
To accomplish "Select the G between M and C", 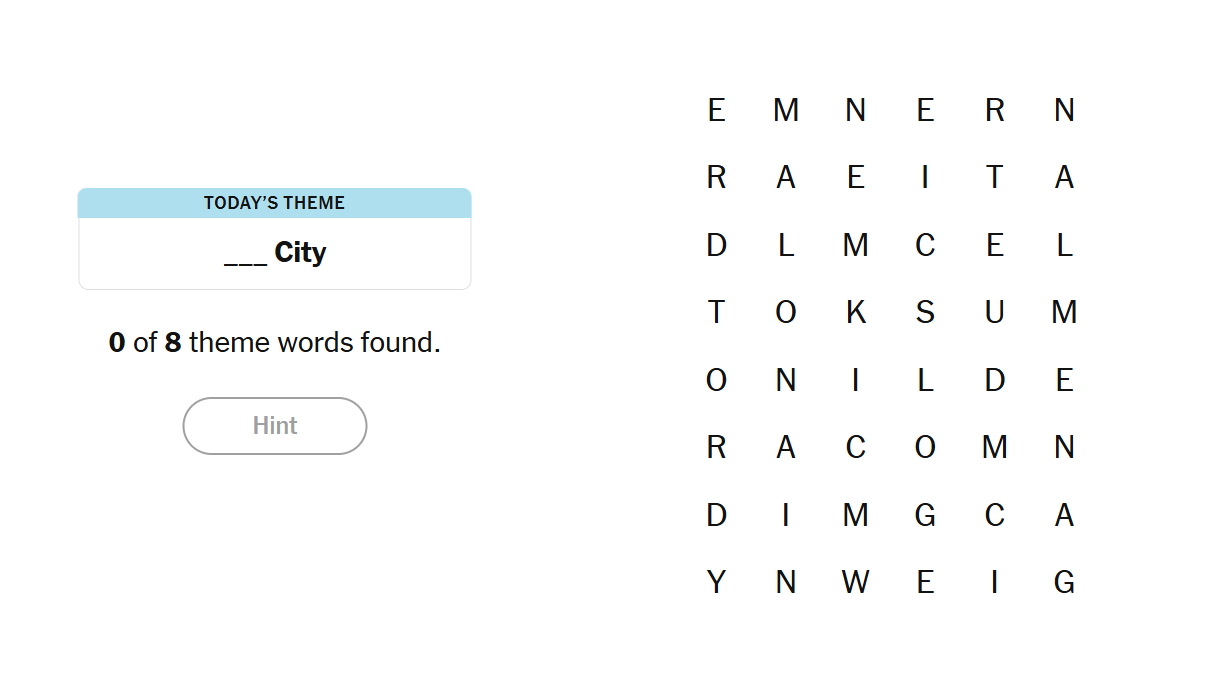I will (x=925, y=515).
